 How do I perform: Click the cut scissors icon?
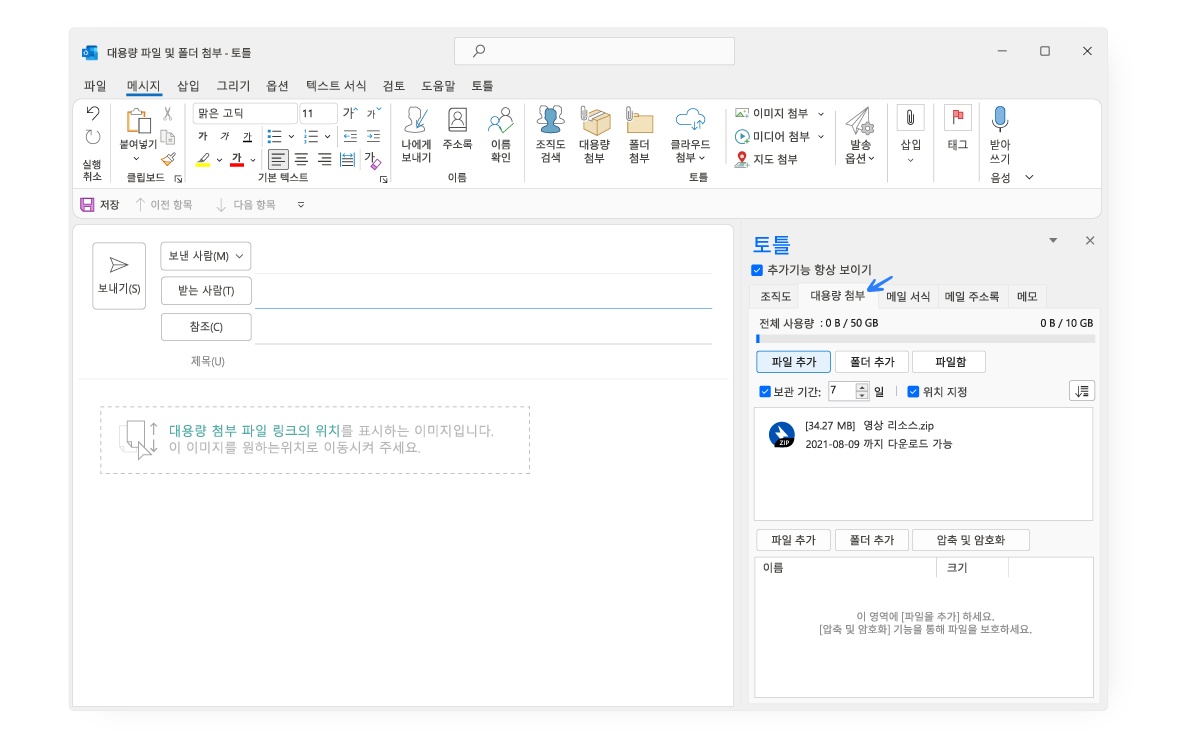tap(168, 114)
